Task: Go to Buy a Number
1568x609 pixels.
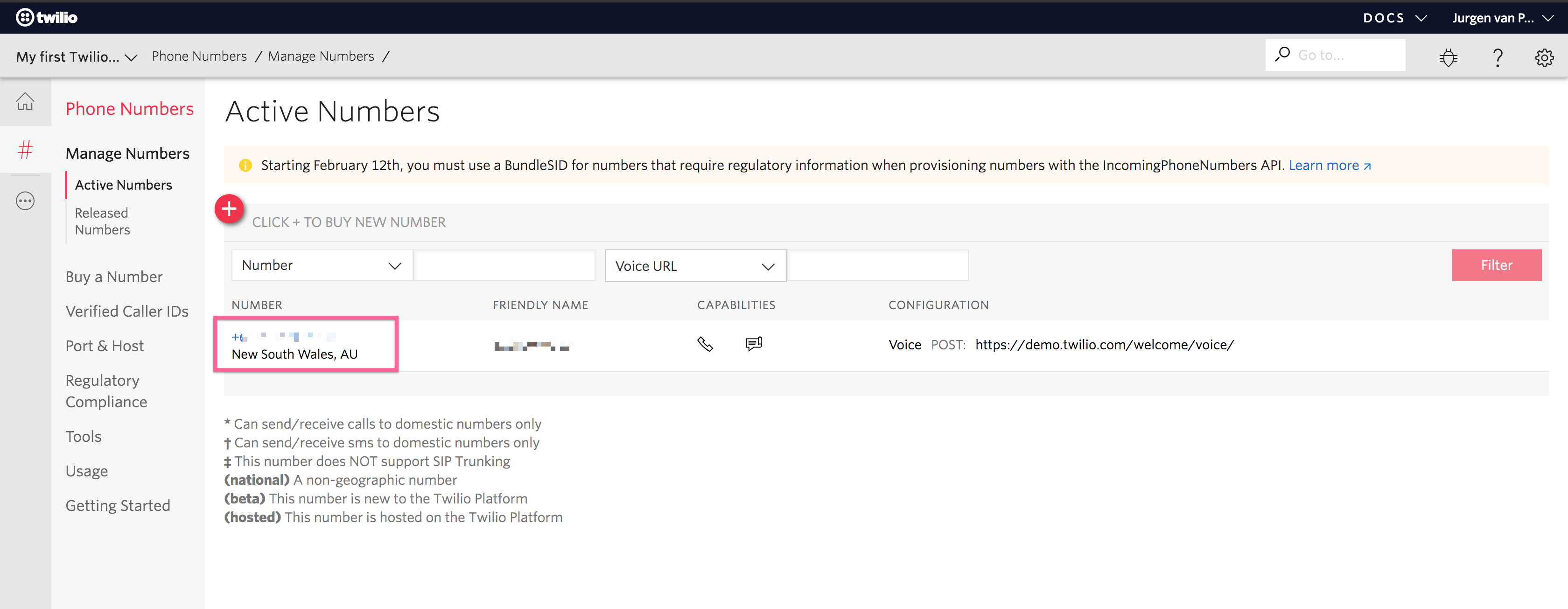Action: point(114,276)
